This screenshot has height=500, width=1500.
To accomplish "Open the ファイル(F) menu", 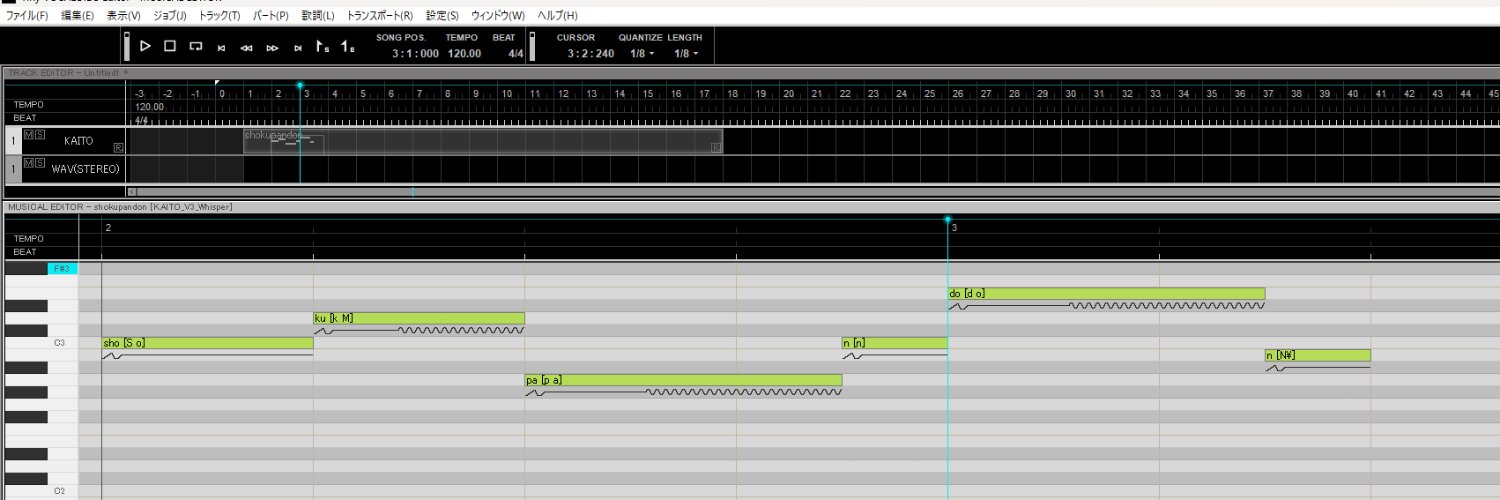I will point(27,16).
